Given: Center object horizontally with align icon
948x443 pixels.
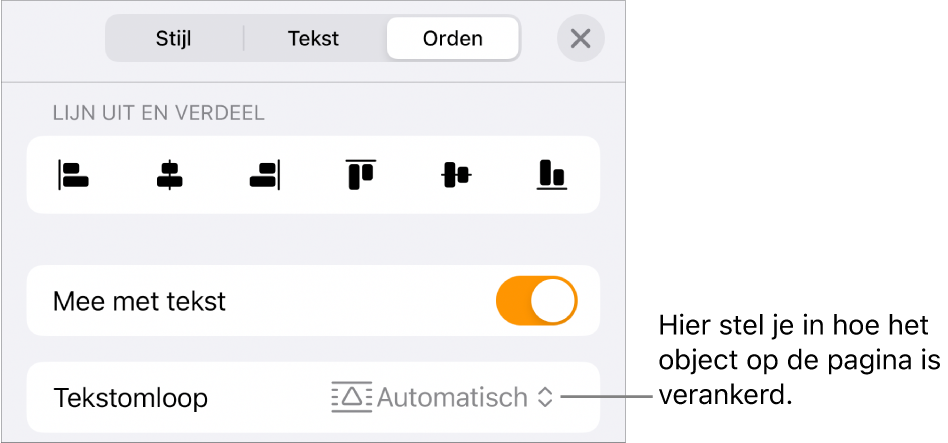Looking at the screenshot, I should [169, 176].
